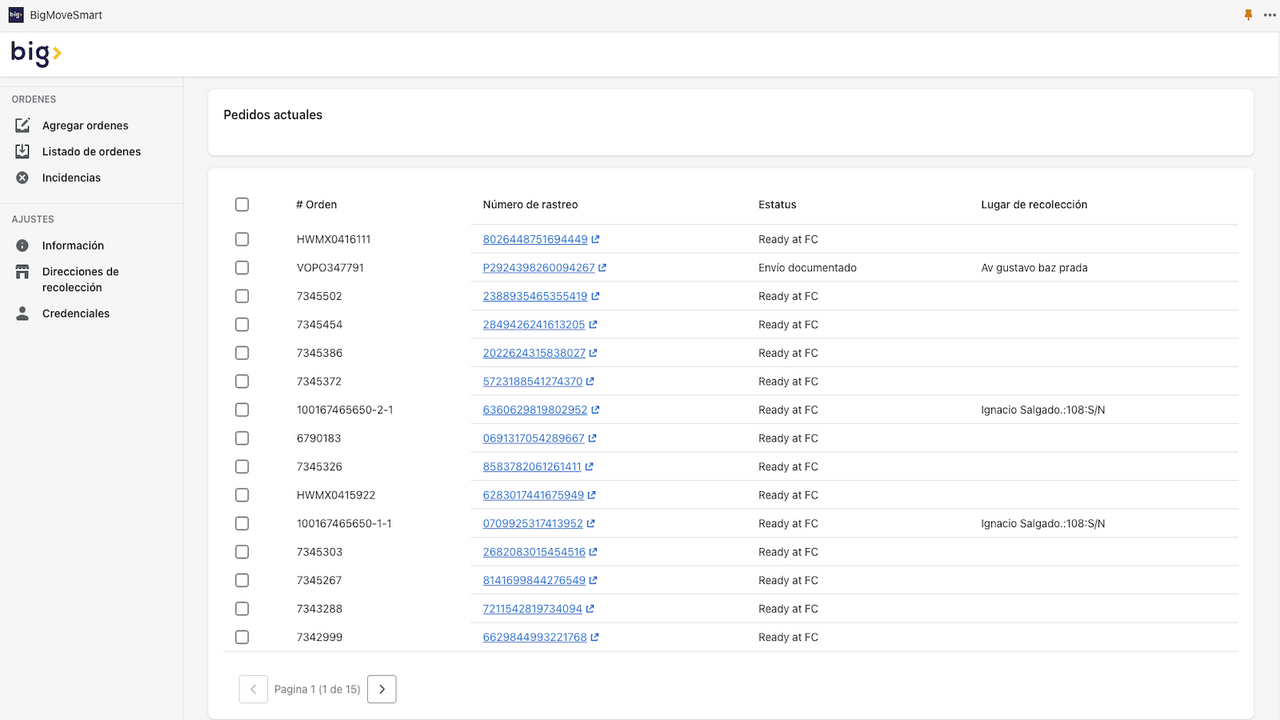1280x720 pixels.
Task: Click the BigMoveSmart app icon in title bar
Action: pos(16,15)
